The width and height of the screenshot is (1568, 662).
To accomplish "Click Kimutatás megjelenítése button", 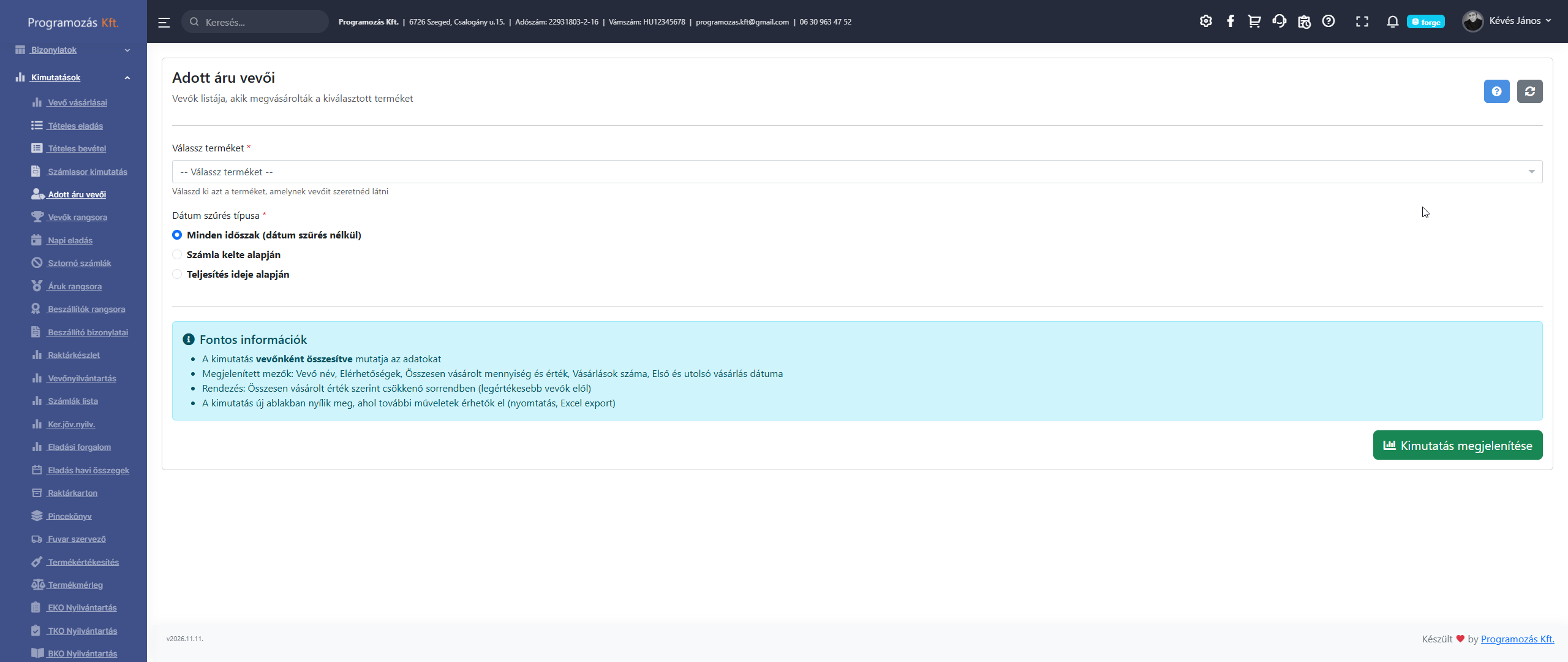I will 1457,445.
